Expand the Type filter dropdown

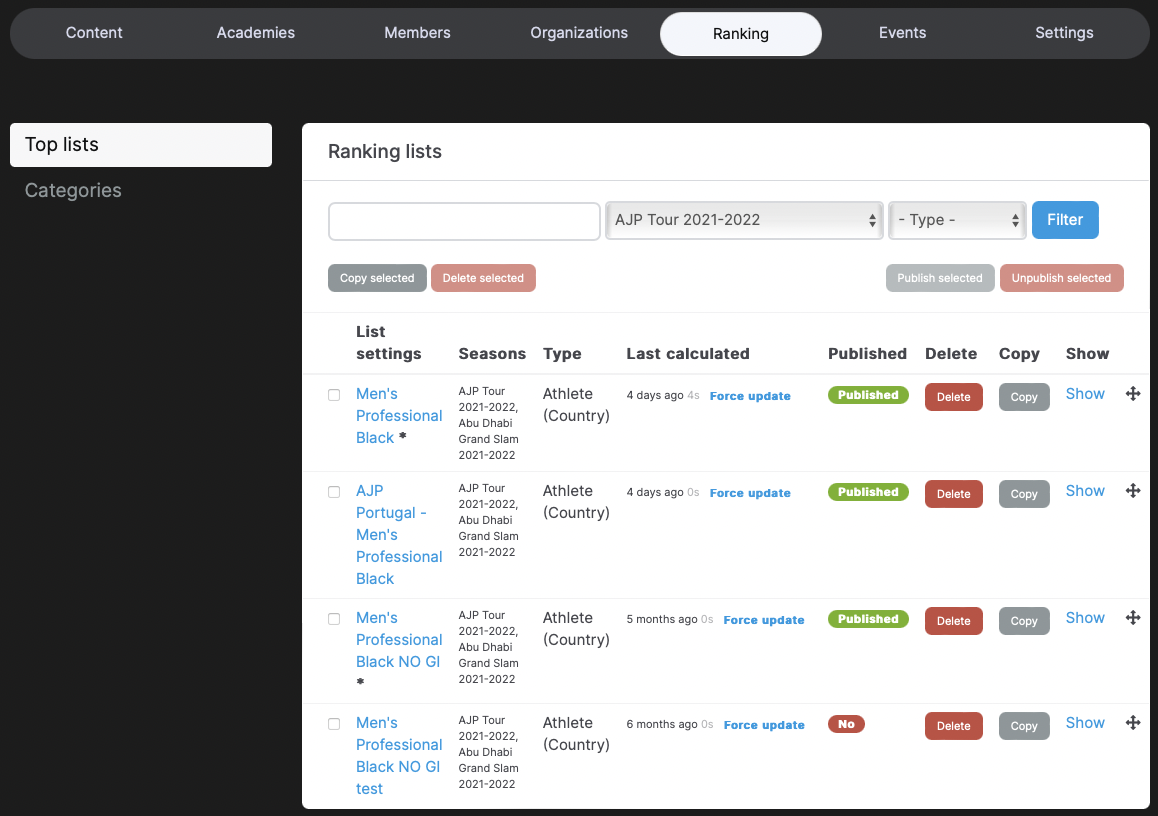click(x=956, y=220)
